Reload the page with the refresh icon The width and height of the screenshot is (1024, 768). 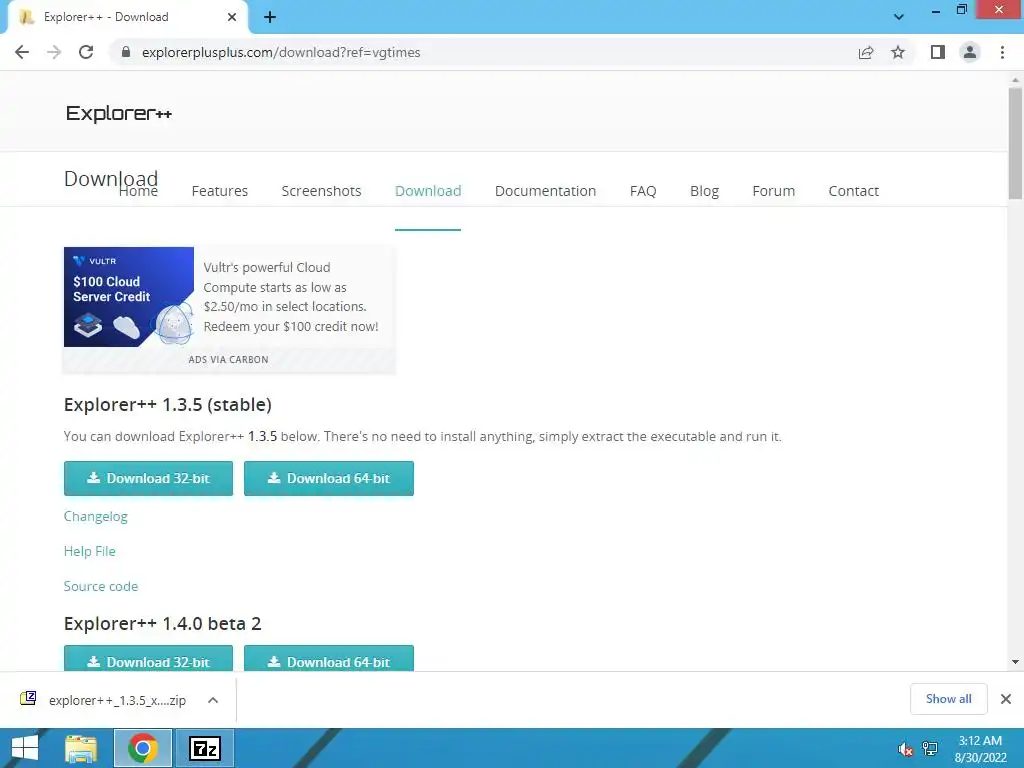pos(86,52)
